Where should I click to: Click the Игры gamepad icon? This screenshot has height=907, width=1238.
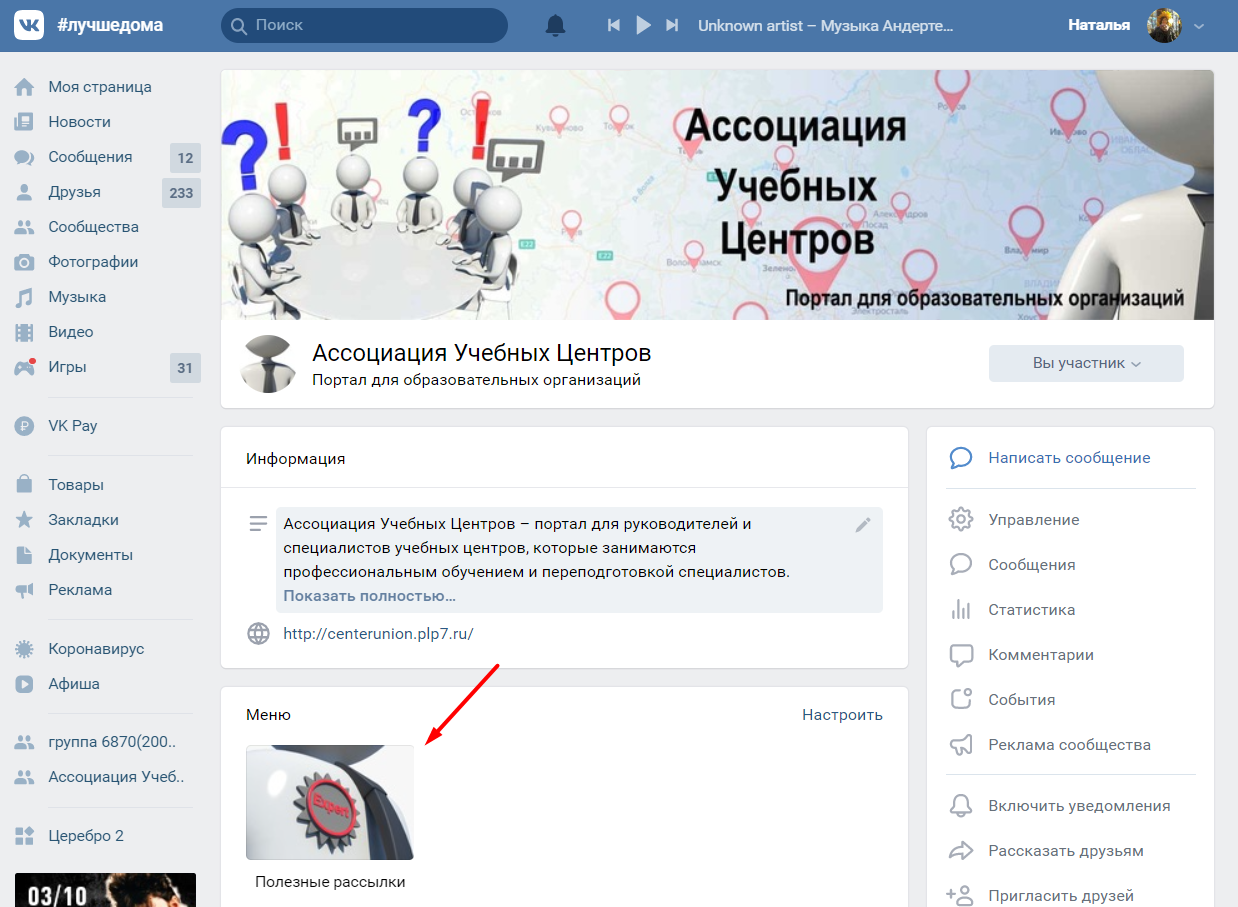[25, 367]
